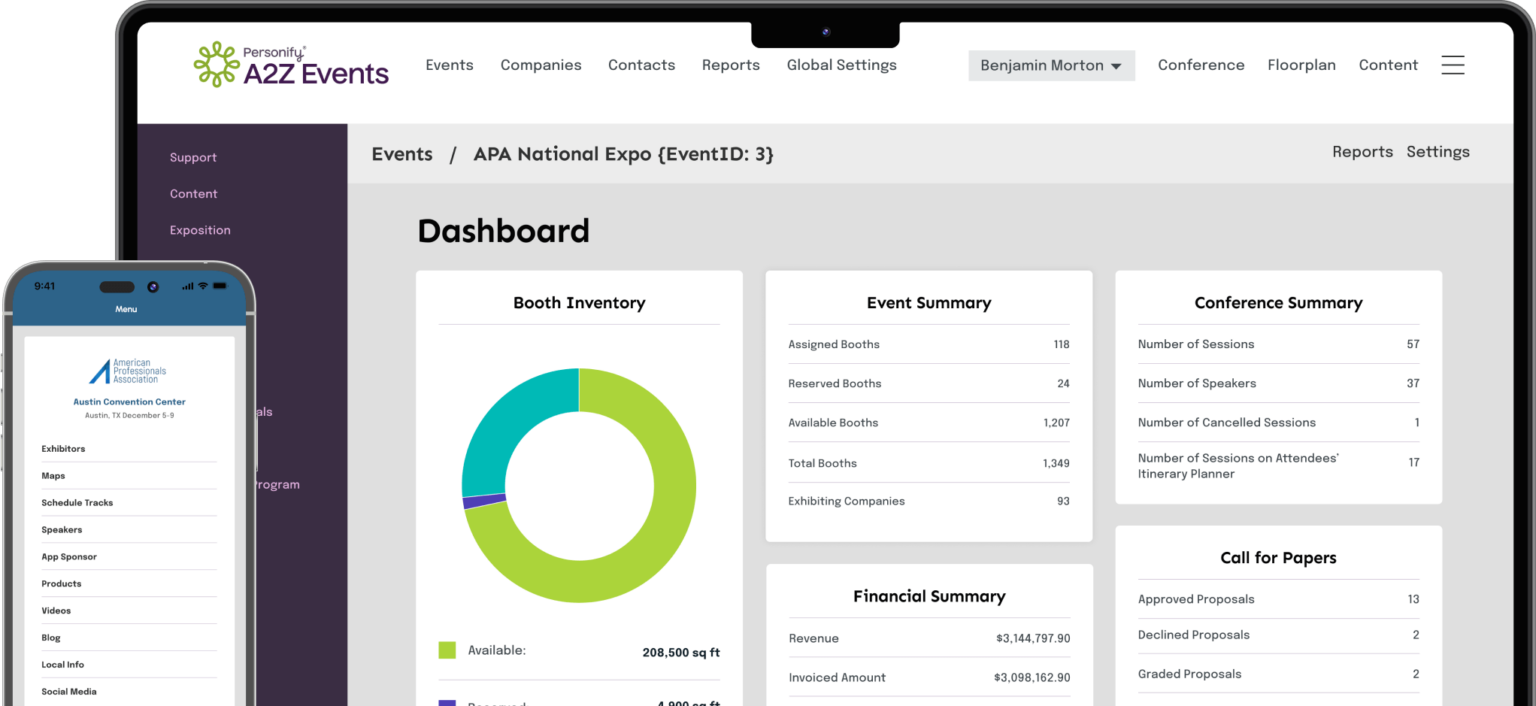
Task: Expand the user menu chevron
Action: click(x=1117, y=65)
